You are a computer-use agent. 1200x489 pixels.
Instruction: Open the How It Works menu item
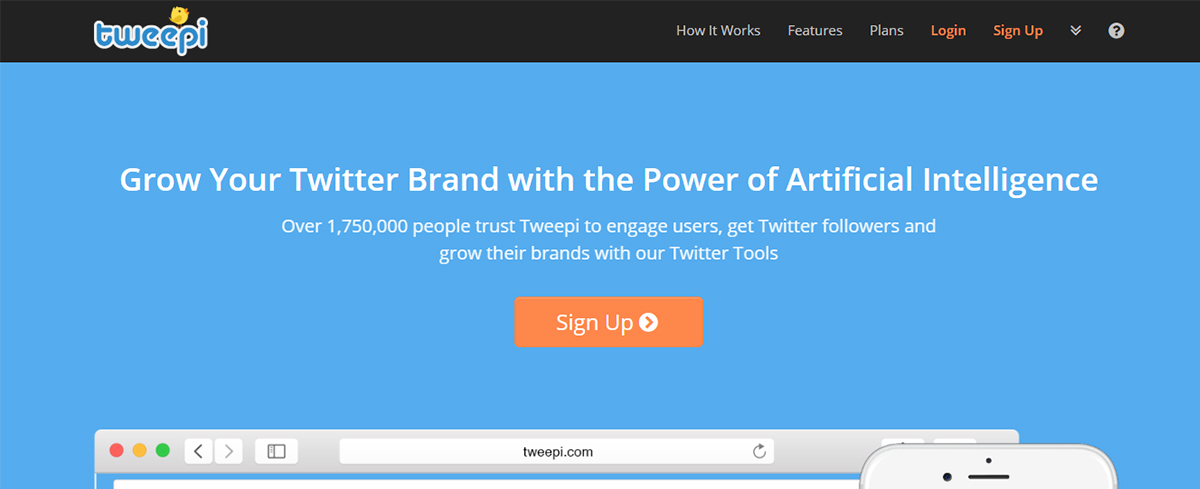[718, 31]
